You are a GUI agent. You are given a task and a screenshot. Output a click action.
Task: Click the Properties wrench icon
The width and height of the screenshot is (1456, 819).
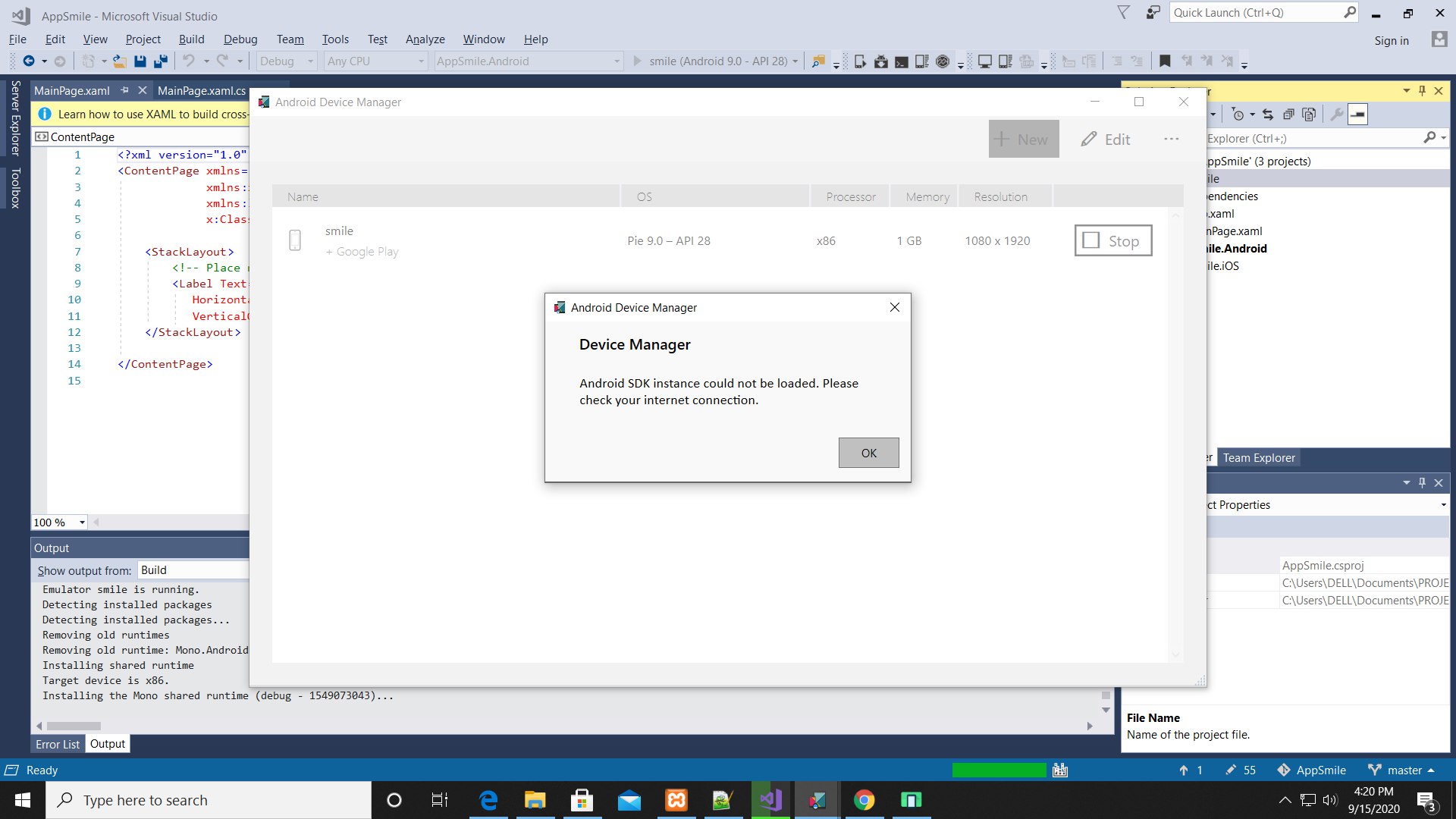click(x=1336, y=115)
